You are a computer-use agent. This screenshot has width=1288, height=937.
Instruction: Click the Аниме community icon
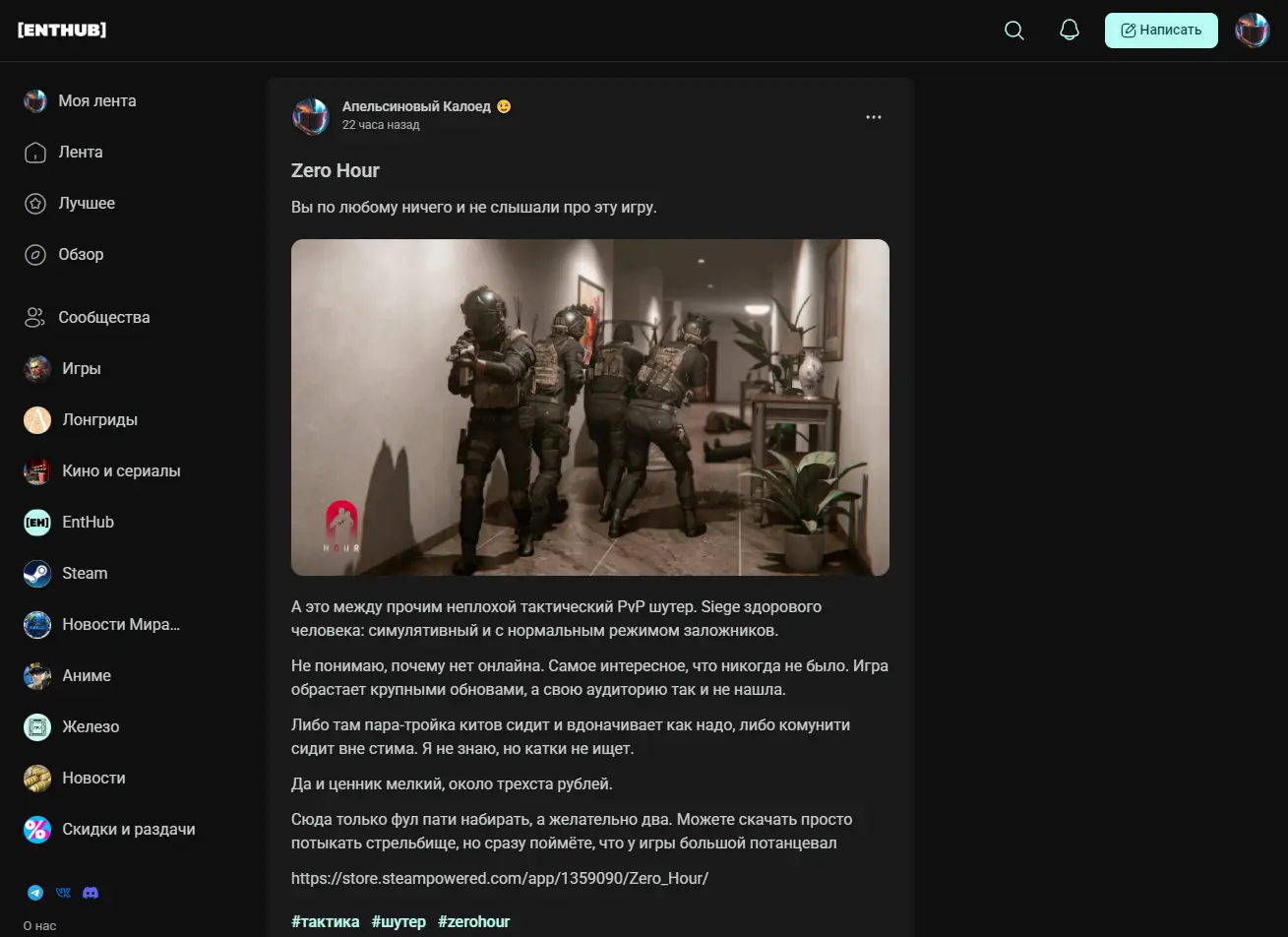(37, 676)
